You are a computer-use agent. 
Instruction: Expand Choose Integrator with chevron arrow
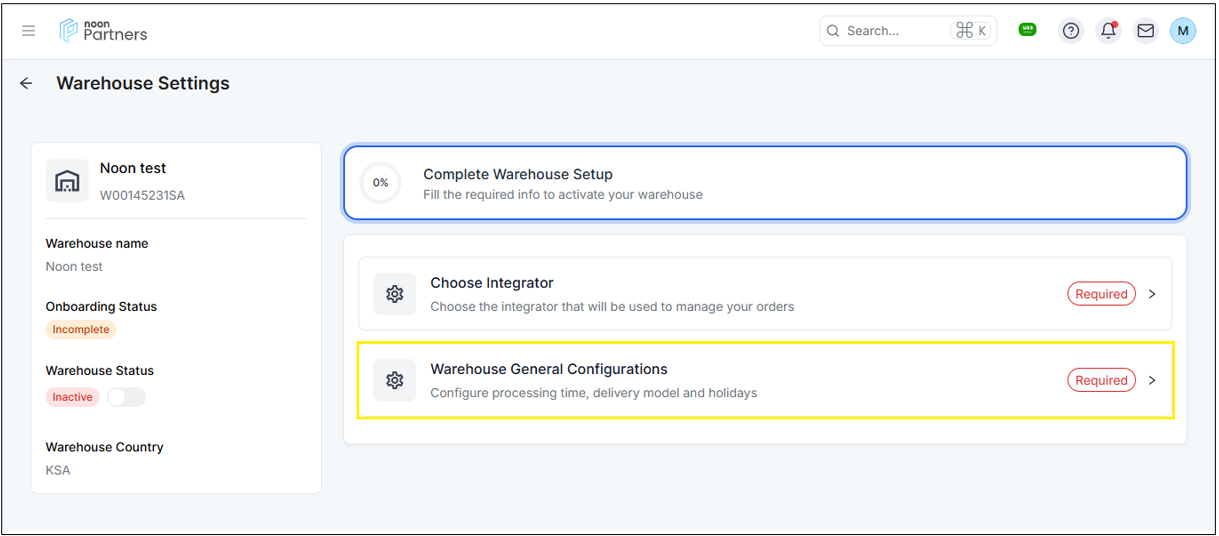tap(1152, 294)
